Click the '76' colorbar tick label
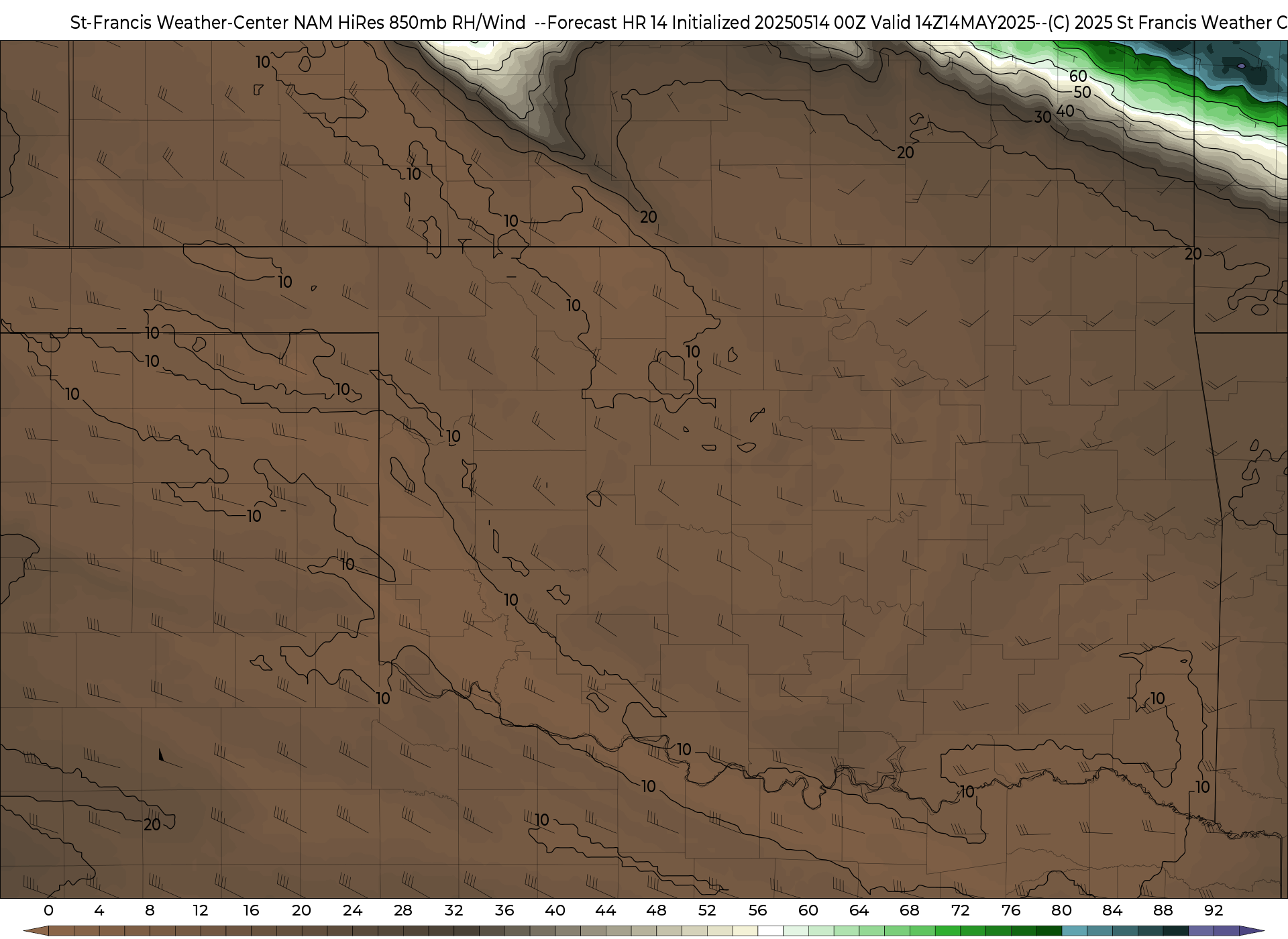Image resolution: width=1288 pixels, height=939 pixels. click(1011, 910)
